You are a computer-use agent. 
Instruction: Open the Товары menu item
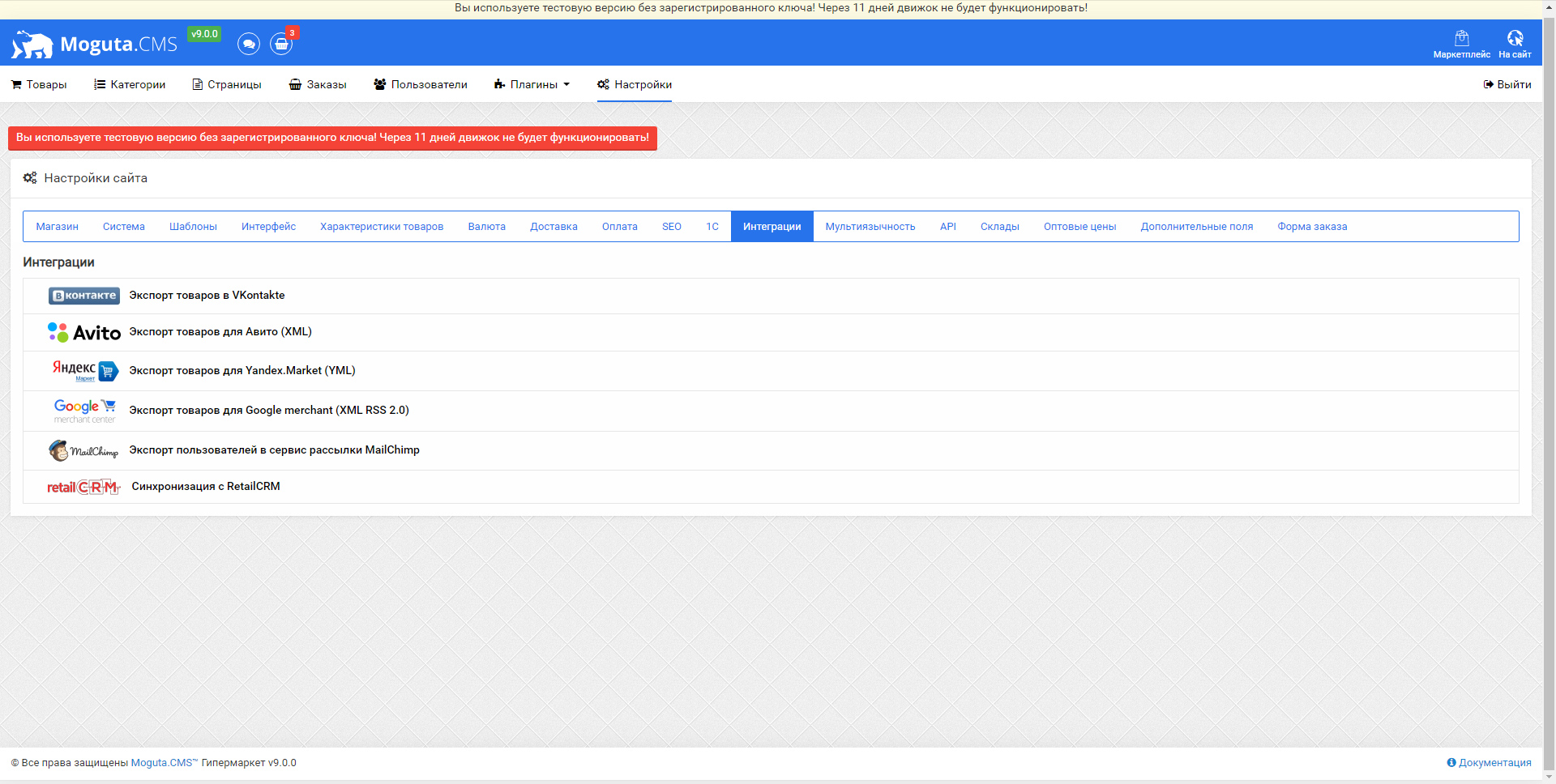coord(39,84)
